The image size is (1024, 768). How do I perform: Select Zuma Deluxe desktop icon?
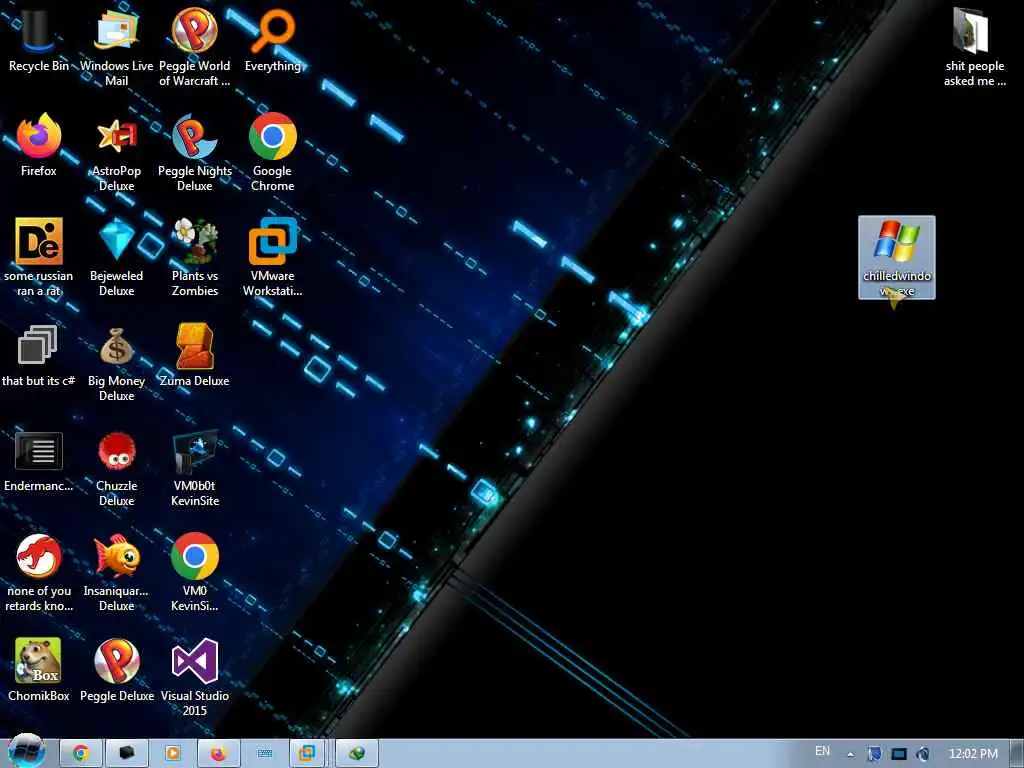195,355
